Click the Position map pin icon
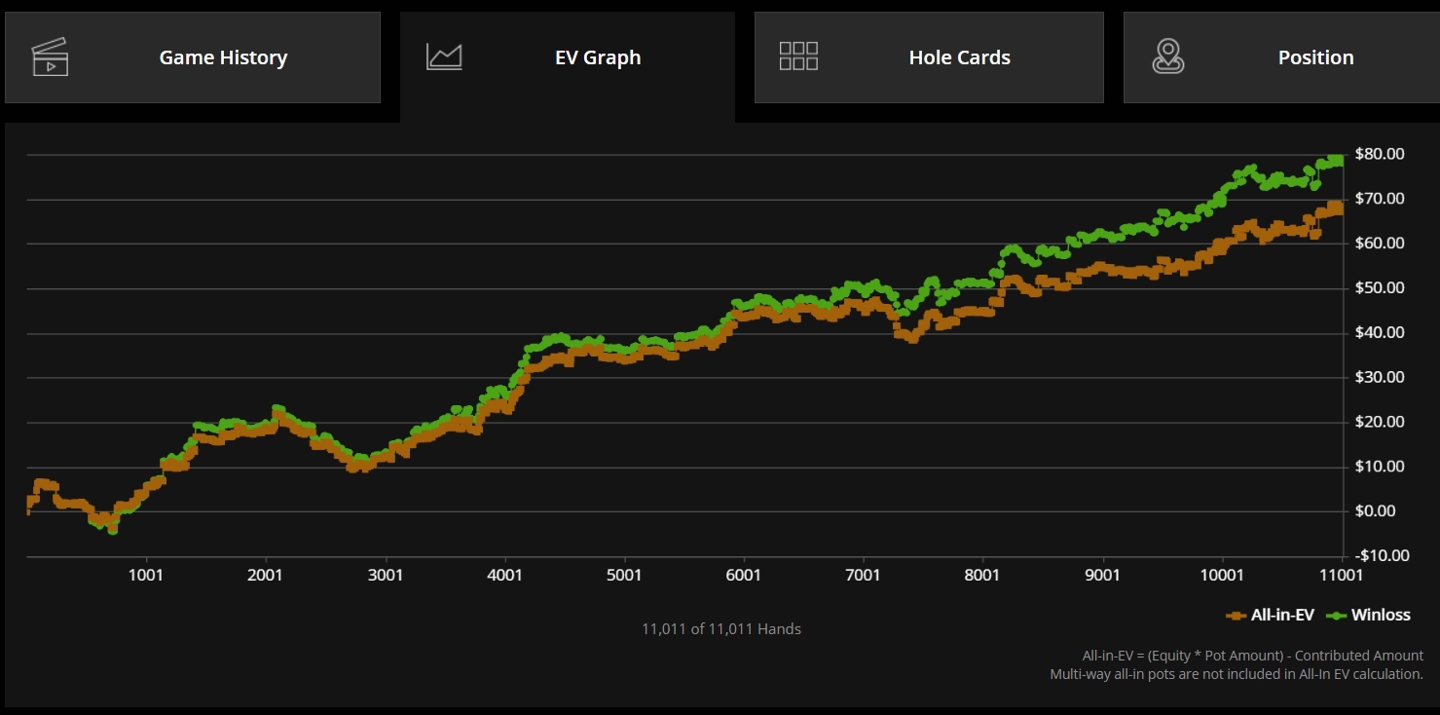 point(1167,57)
